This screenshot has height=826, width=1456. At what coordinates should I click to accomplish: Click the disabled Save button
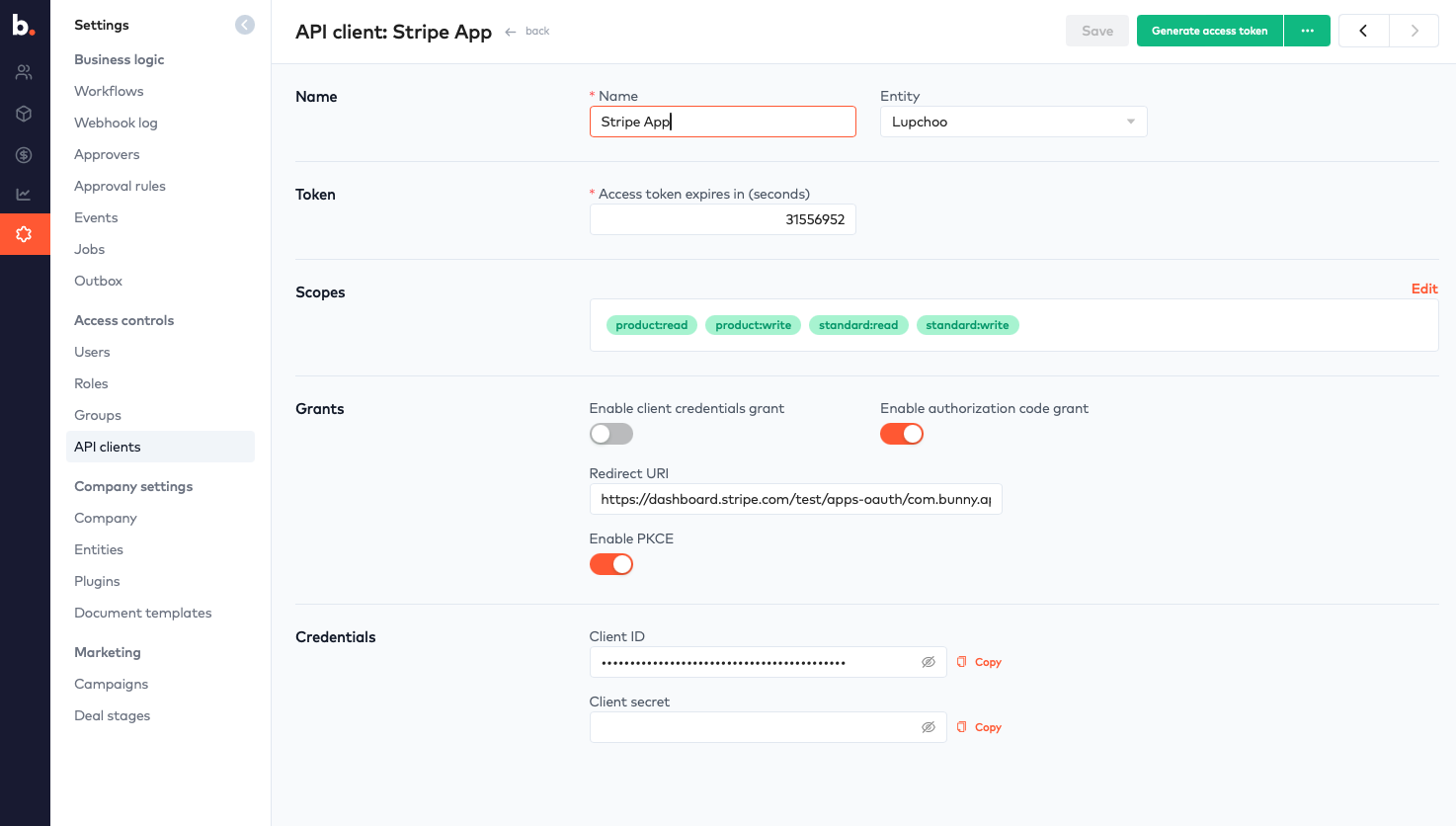coord(1097,31)
